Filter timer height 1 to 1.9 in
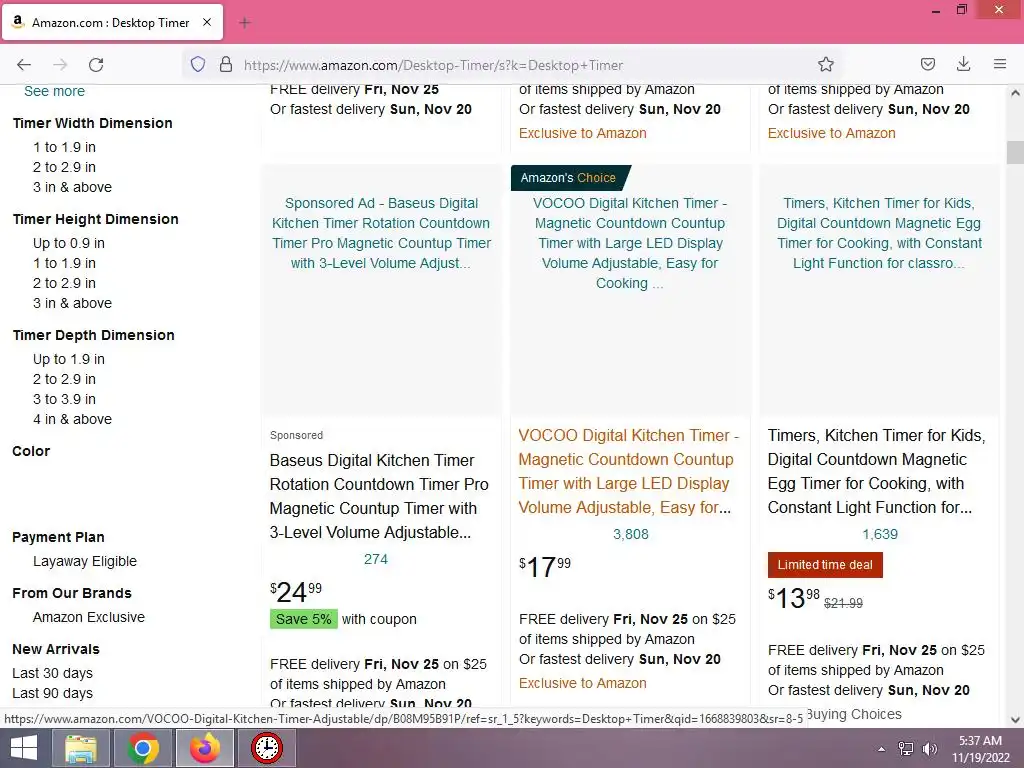This screenshot has width=1024, height=768. (x=64, y=263)
